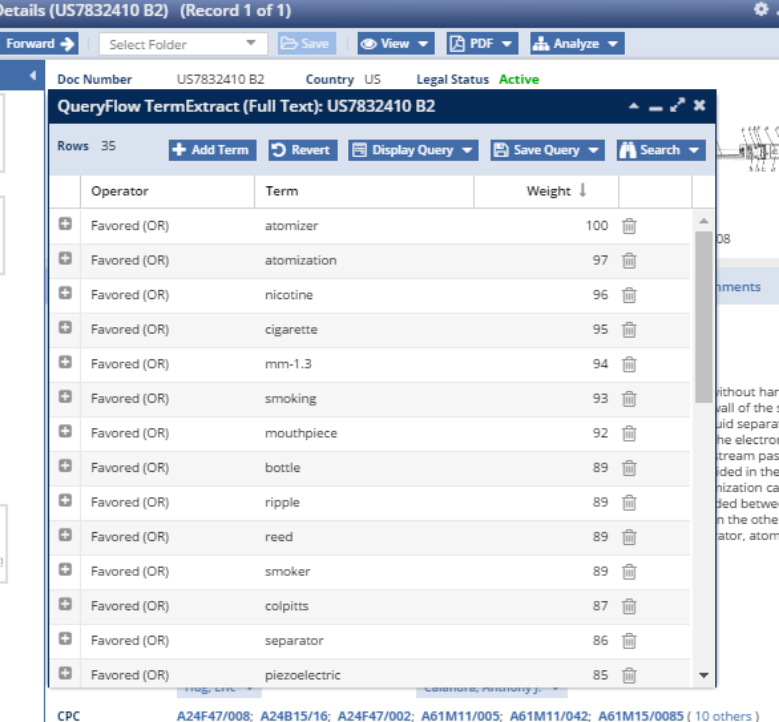Click the Operator column header

pyautogui.click(x=167, y=191)
